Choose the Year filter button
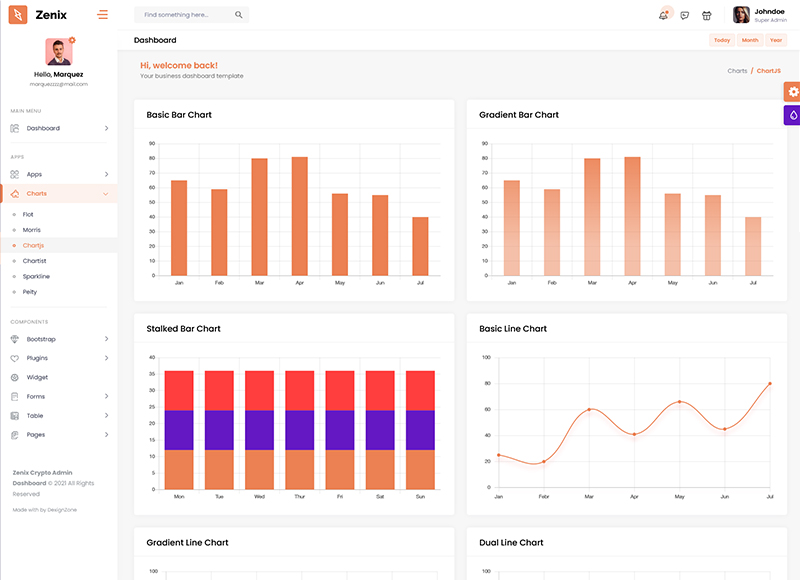Viewport: 800px width, 580px height. [x=775, y=40]
